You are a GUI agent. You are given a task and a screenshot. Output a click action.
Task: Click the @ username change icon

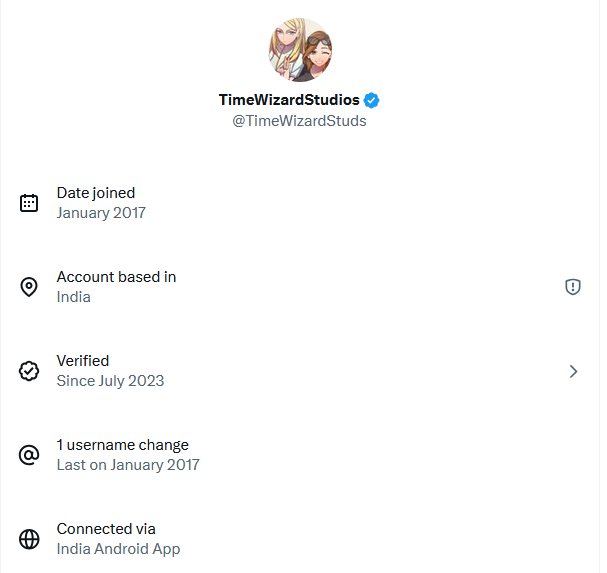click(29, 455)
